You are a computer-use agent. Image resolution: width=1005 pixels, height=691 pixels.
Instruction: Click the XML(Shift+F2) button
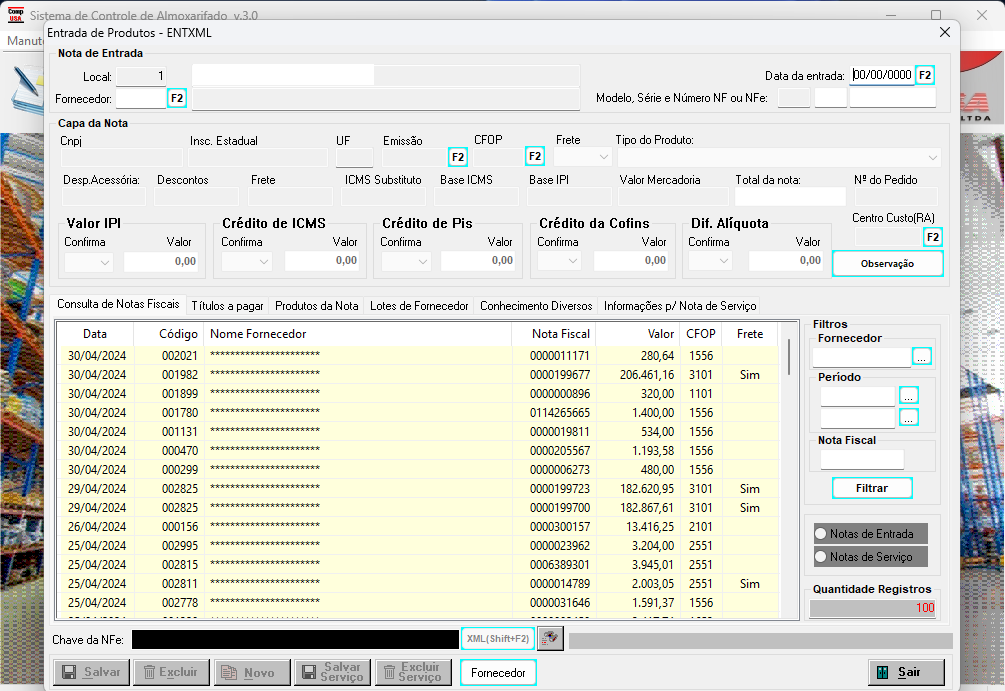498,638
